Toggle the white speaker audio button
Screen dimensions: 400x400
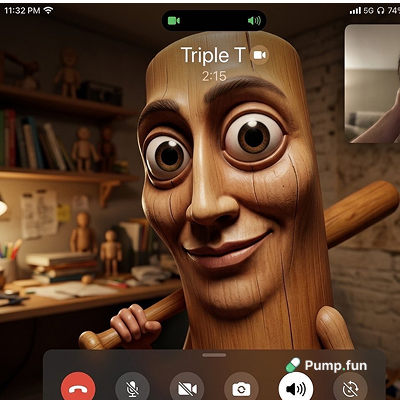(296, 387)
